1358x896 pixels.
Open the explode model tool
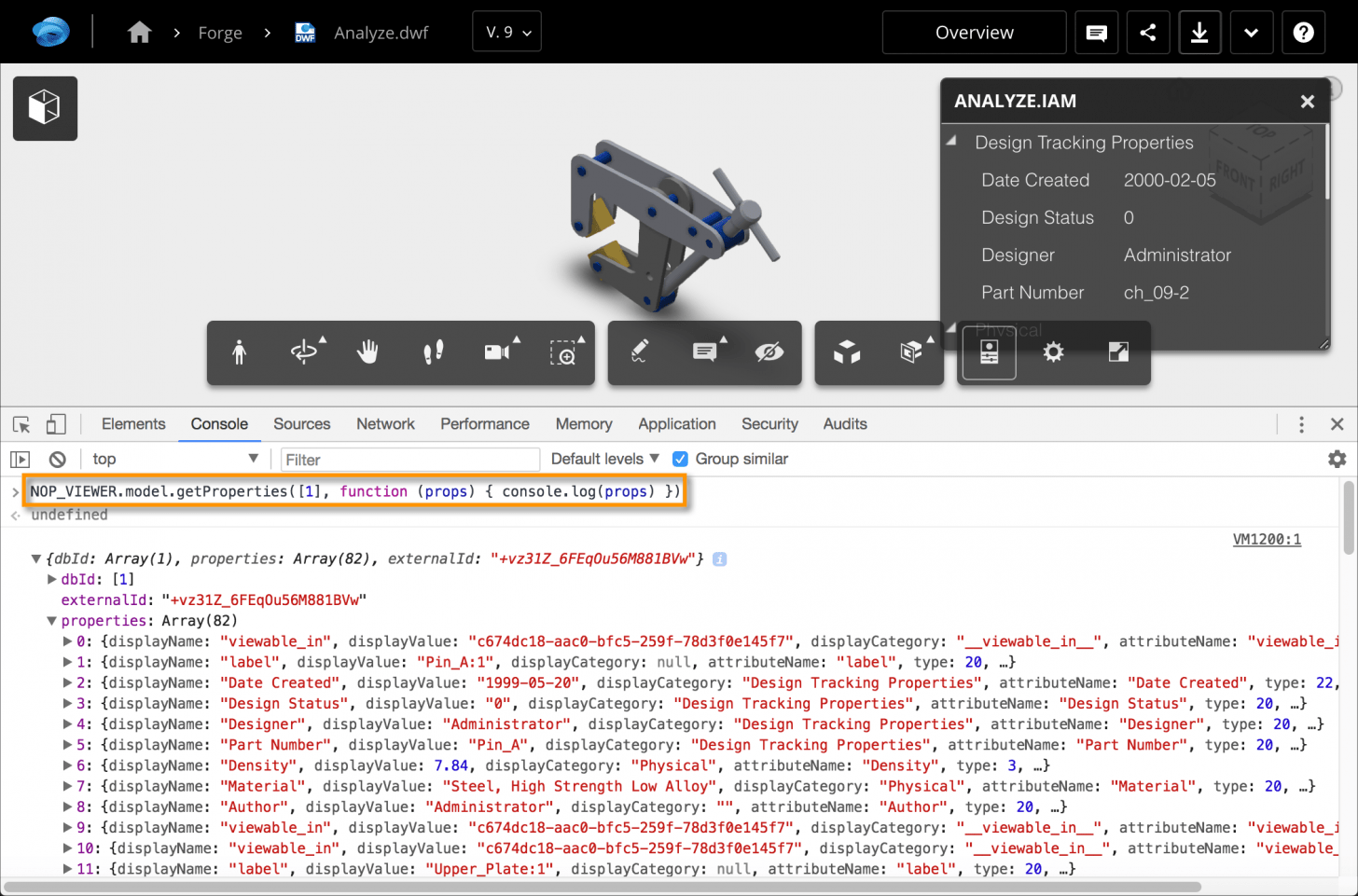[847, 352]
